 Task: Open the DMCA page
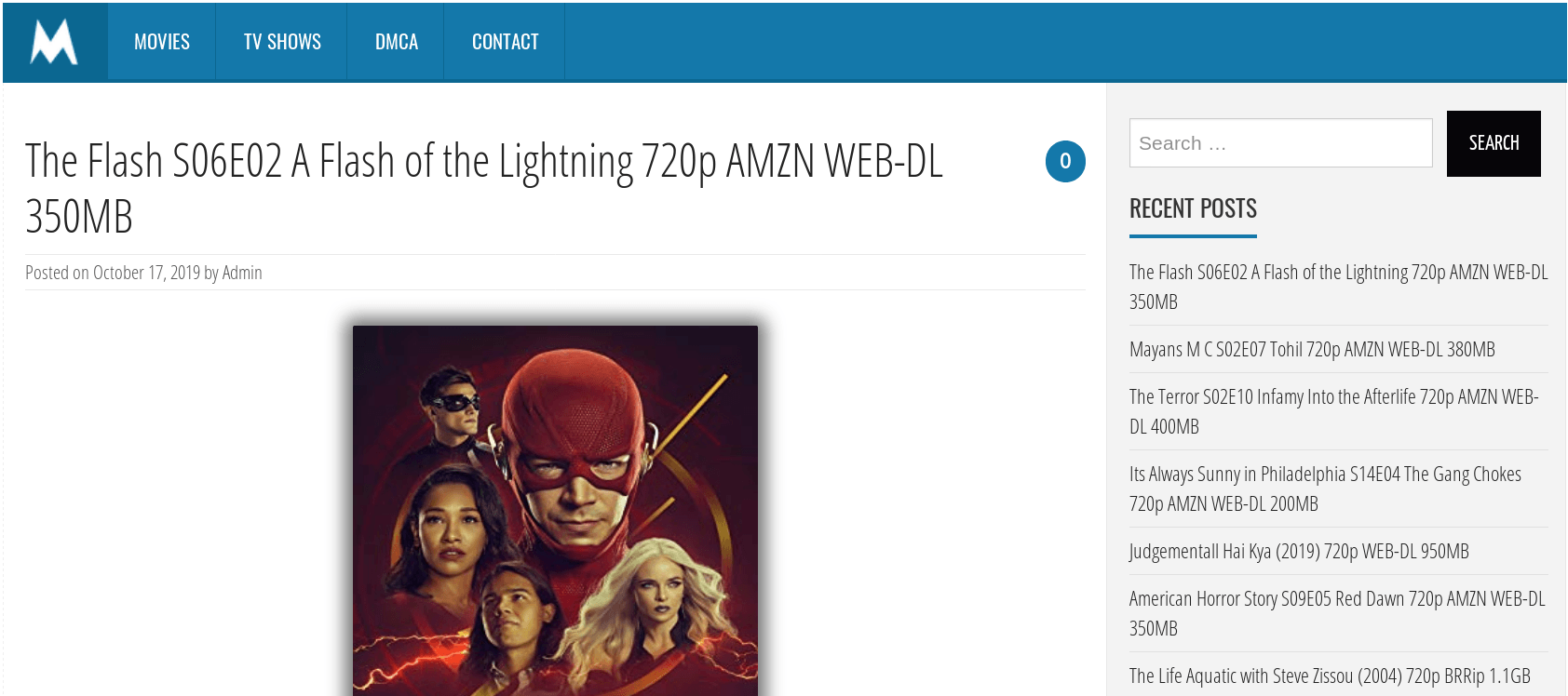coord(397,42)
